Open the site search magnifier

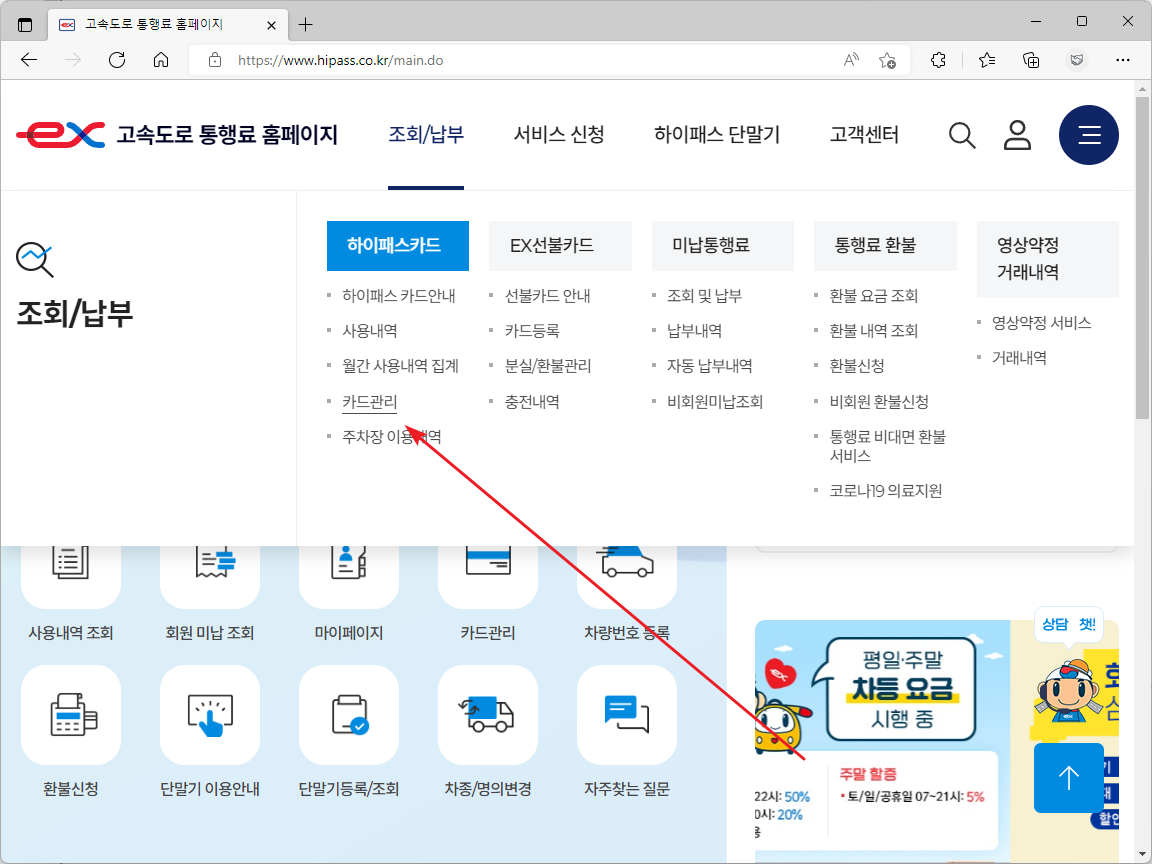962,135
